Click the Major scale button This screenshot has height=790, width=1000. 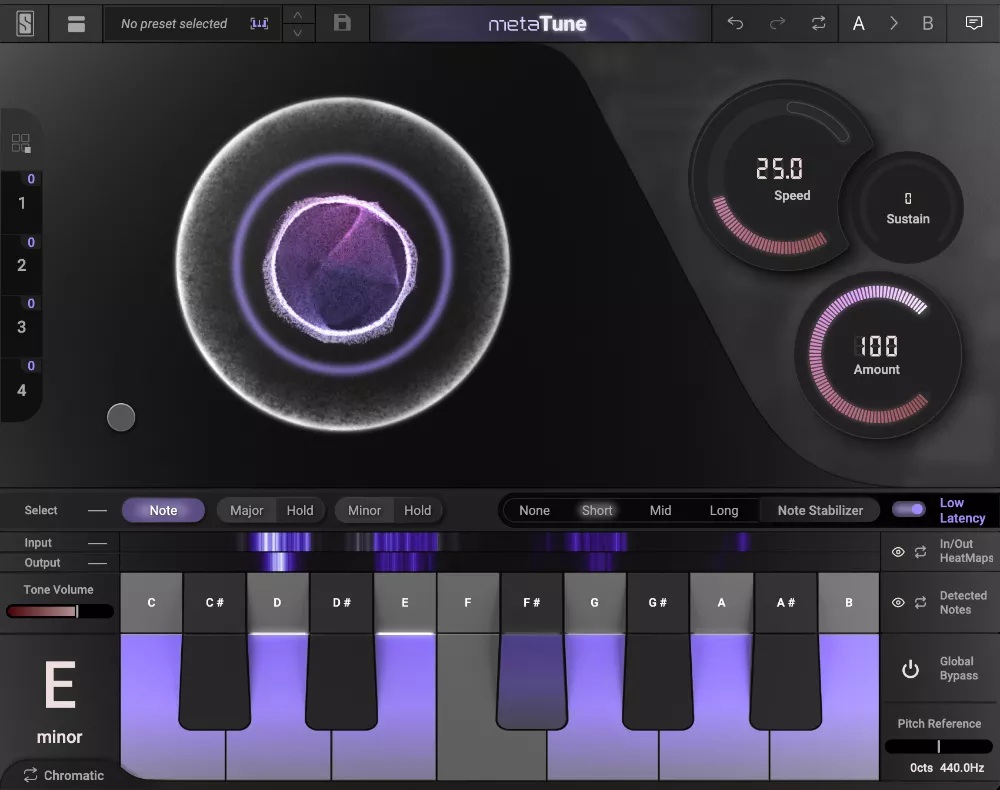(246, 510)
